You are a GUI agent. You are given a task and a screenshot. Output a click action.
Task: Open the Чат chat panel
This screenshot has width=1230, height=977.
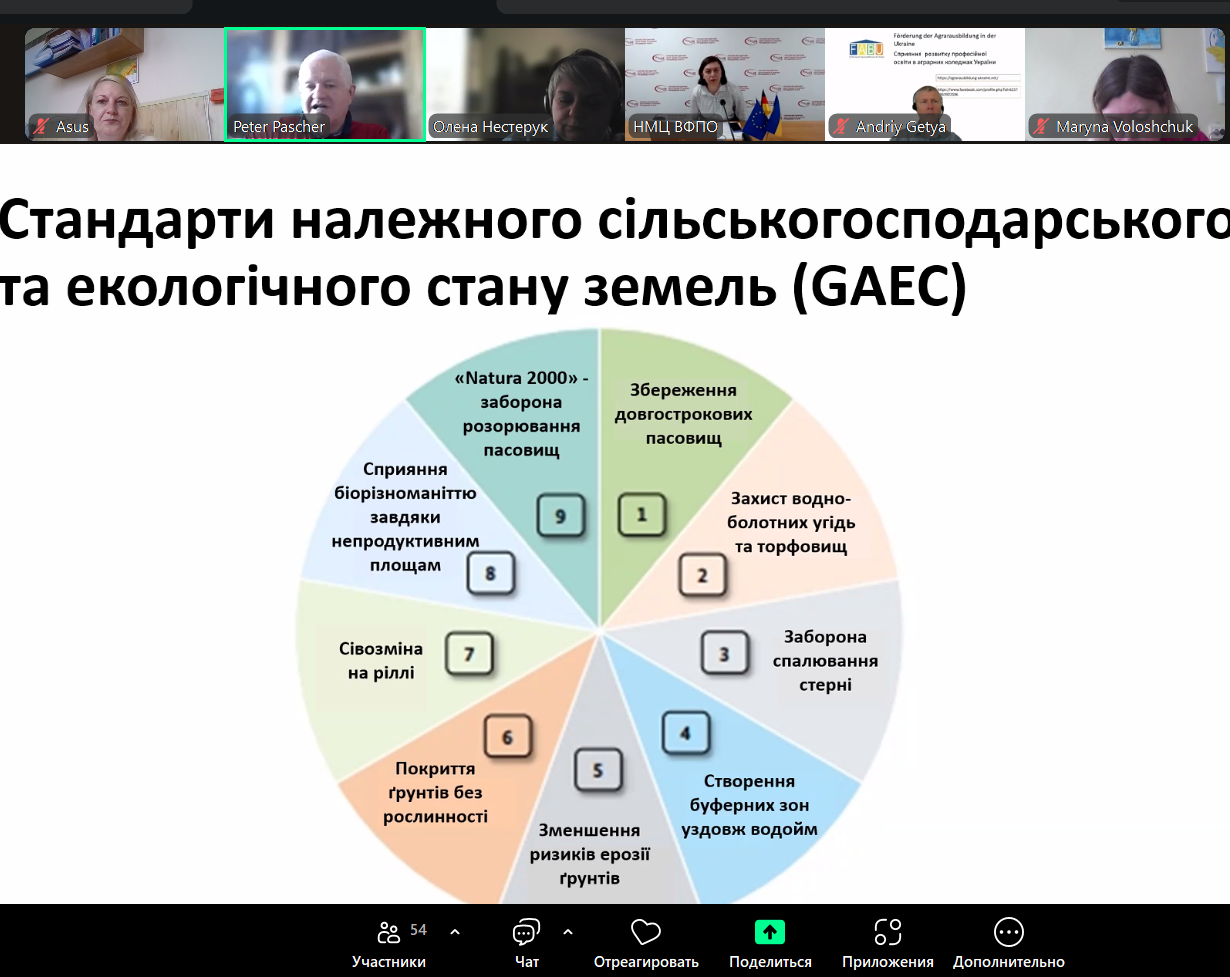(526, 944)
